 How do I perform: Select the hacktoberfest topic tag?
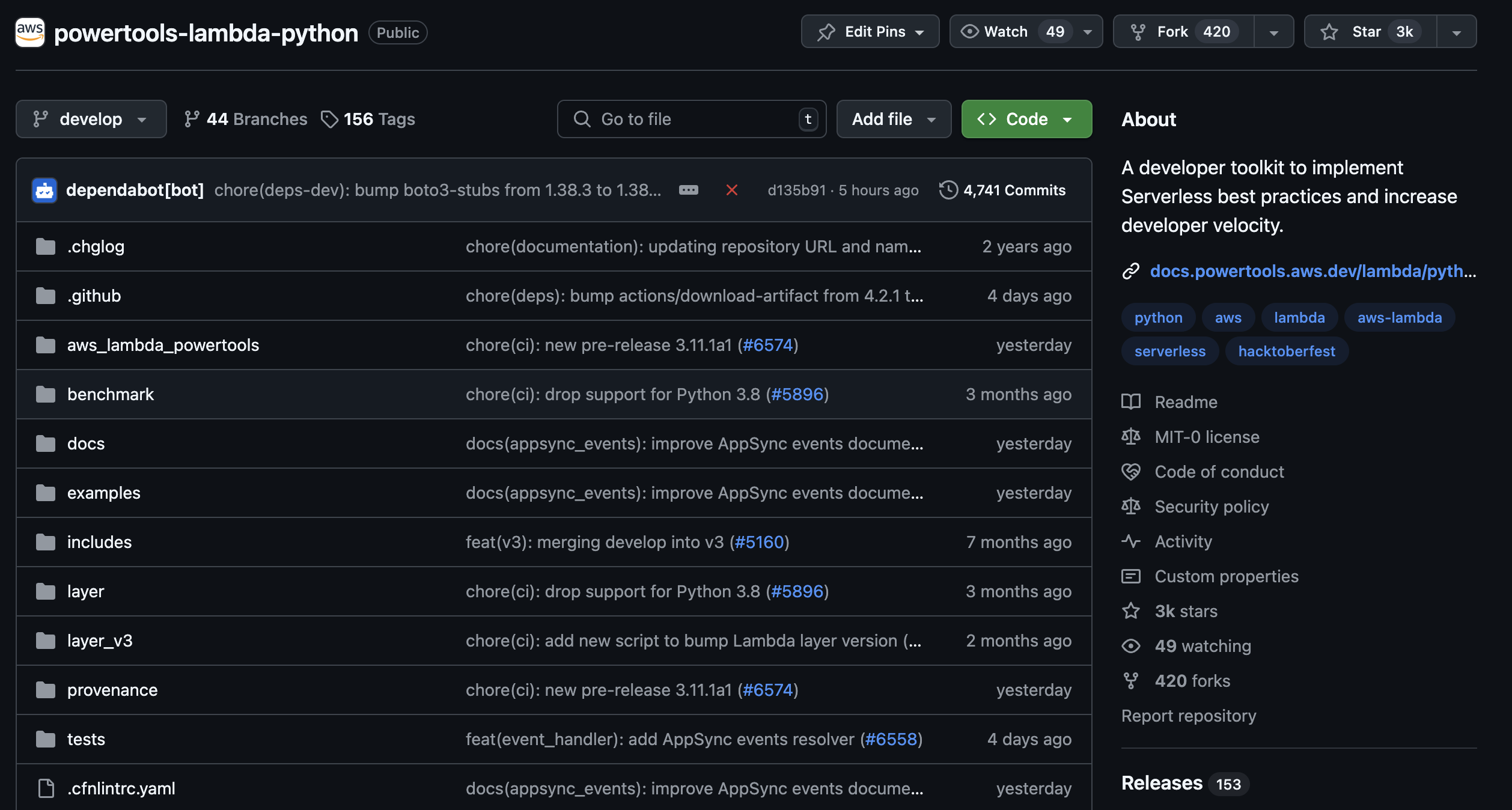[x=1287, y=351]
